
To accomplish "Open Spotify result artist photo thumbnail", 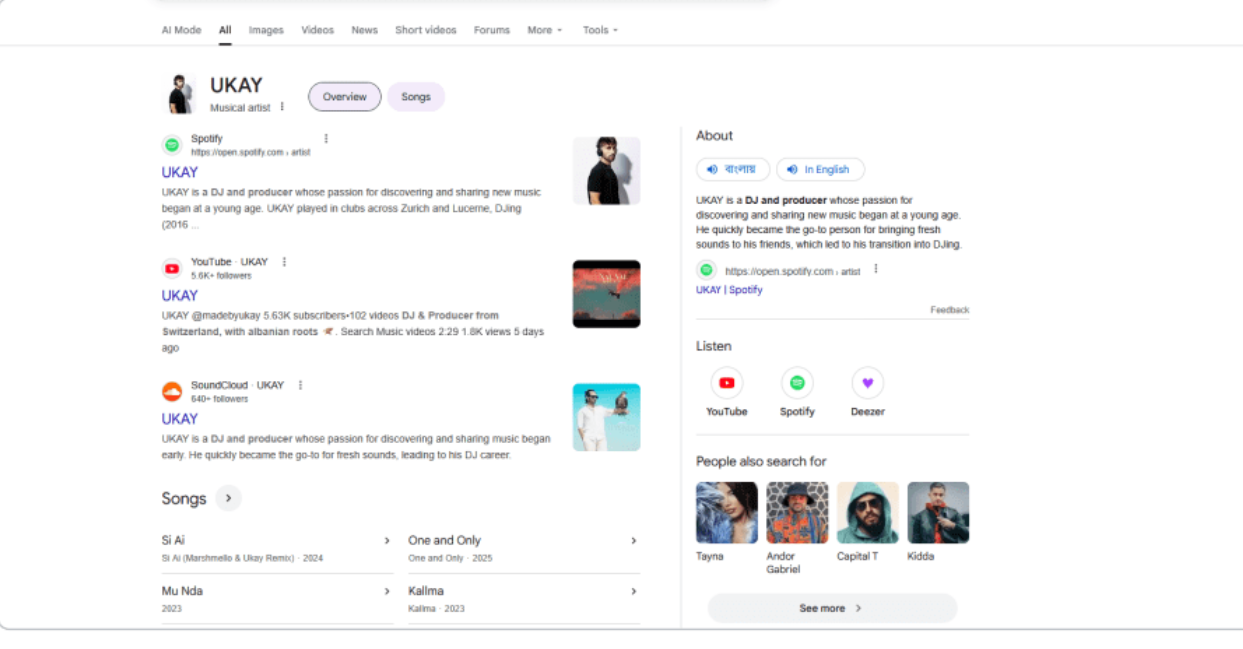I will tap(606, 171).
